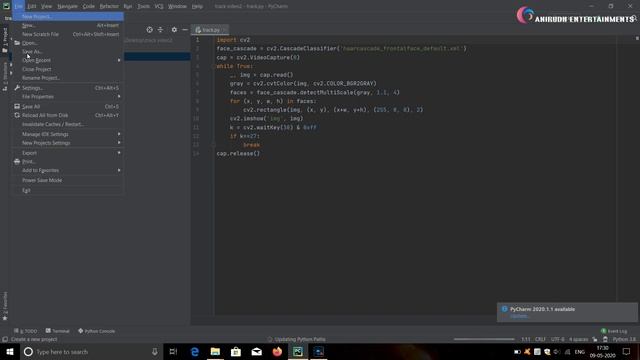The width and height of the screenshot is (640, 360).
Task: Expand the Add to Favorites submenu
Action: 68,170
